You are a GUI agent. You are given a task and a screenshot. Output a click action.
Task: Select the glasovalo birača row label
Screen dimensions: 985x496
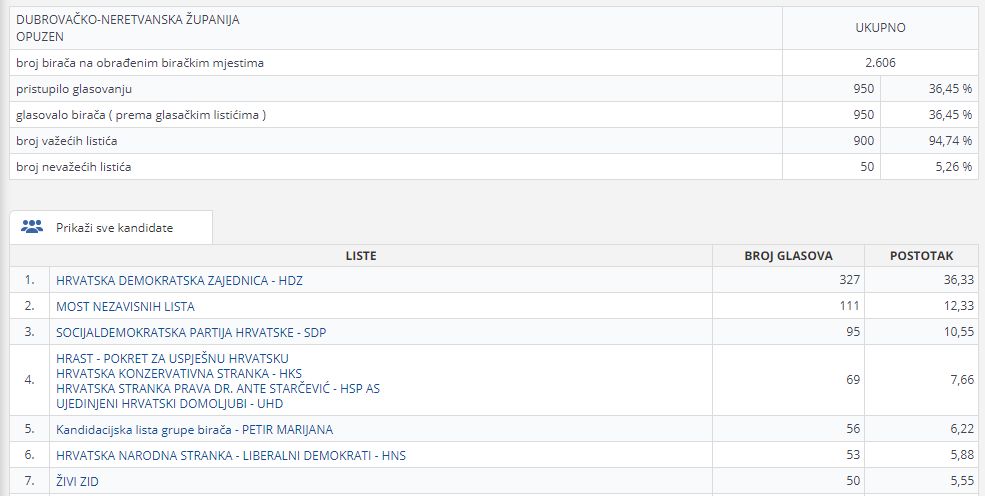point(141,115)
